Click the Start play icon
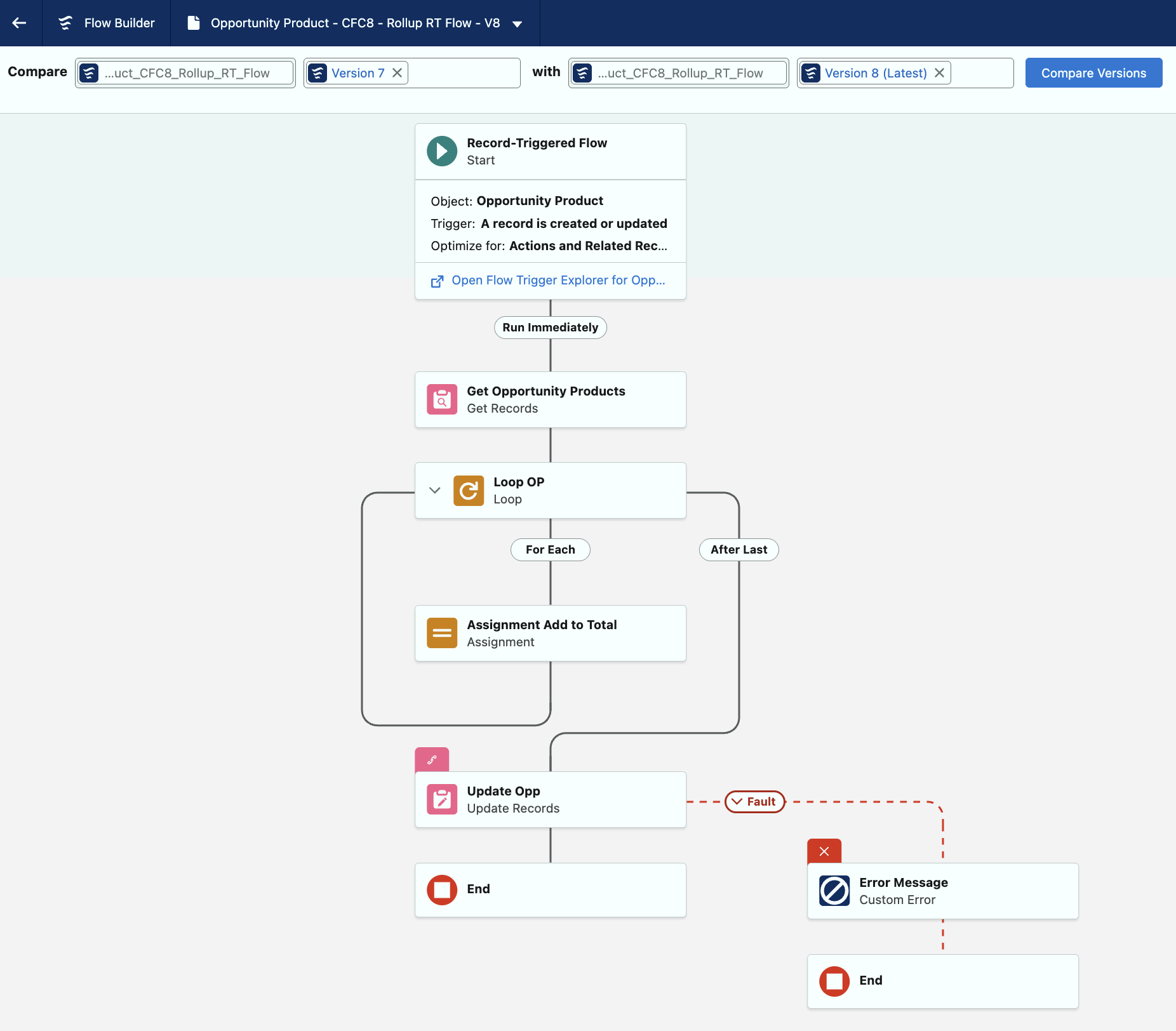The height and width of the screenshot is (1031, 1176). coord(442,151)
